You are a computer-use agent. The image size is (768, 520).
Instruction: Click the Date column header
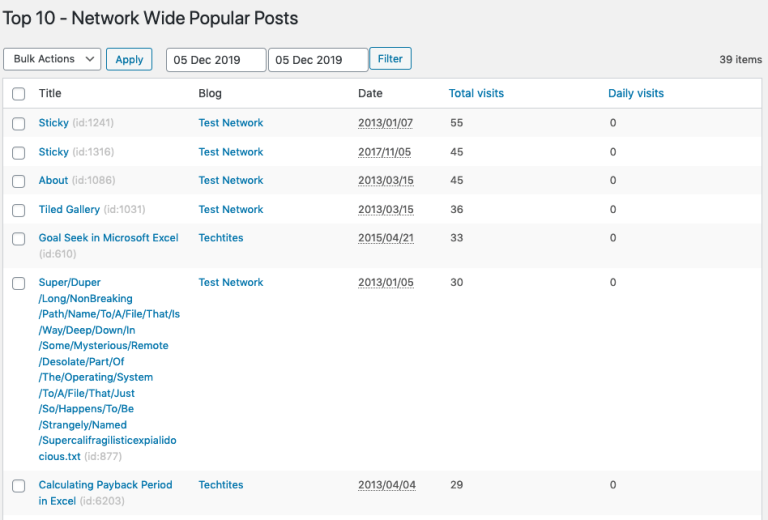pos(370,93)
